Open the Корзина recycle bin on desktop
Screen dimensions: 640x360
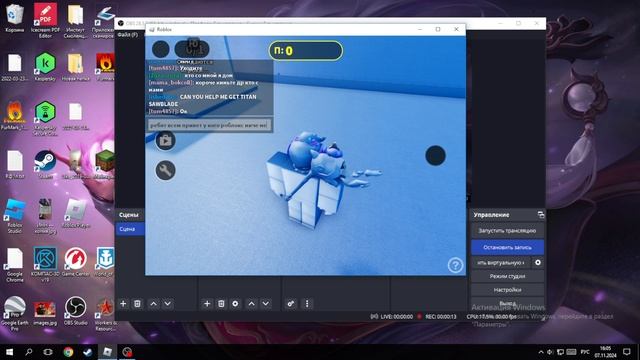pyautogui.click(x=15, y=18)
